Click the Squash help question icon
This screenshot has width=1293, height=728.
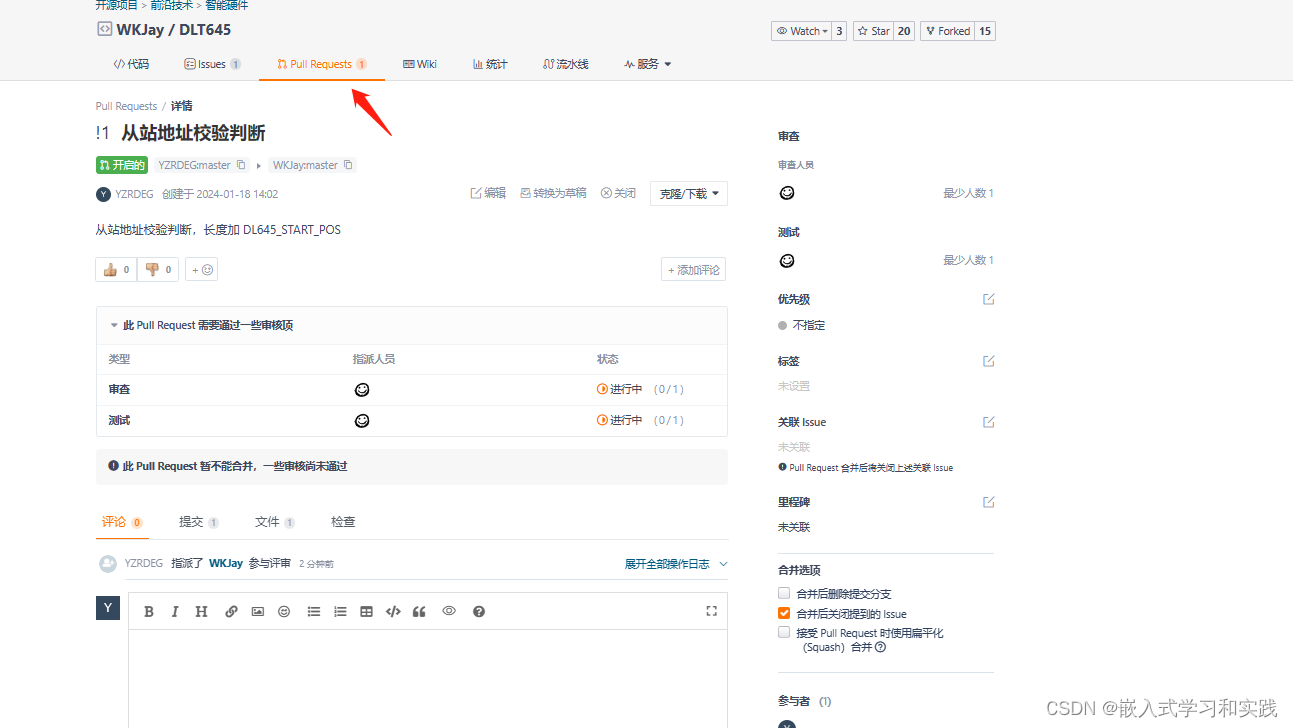[x=880, y=647]
